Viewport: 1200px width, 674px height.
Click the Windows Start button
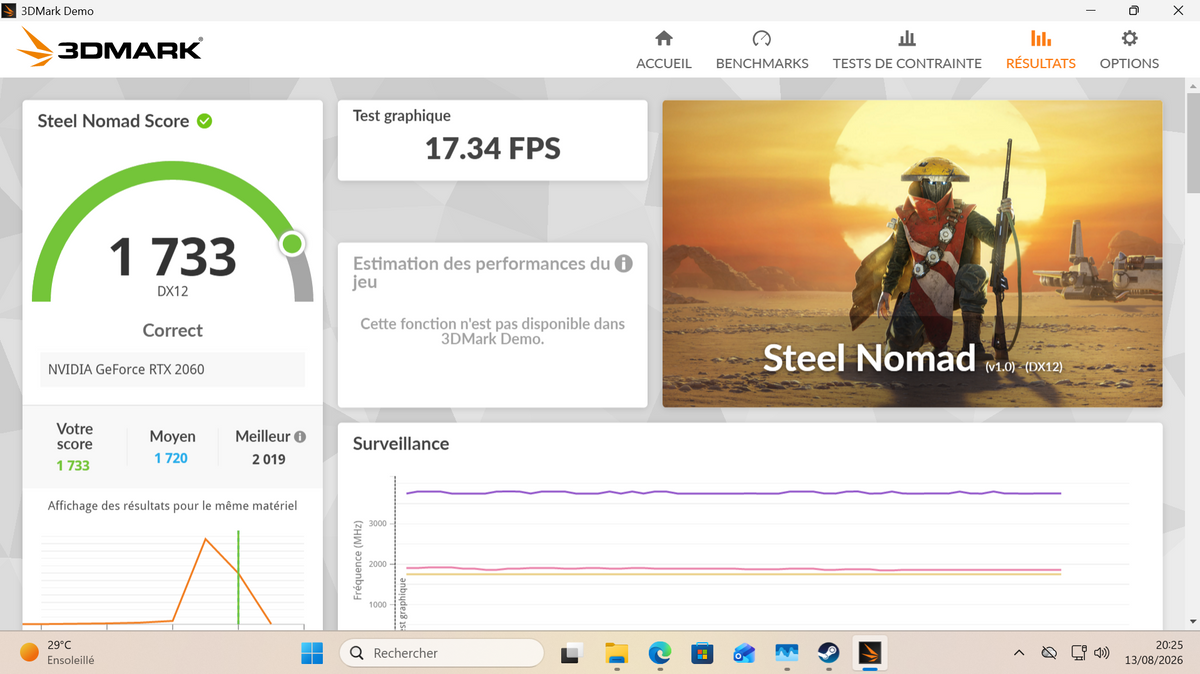tap(312, 653)
